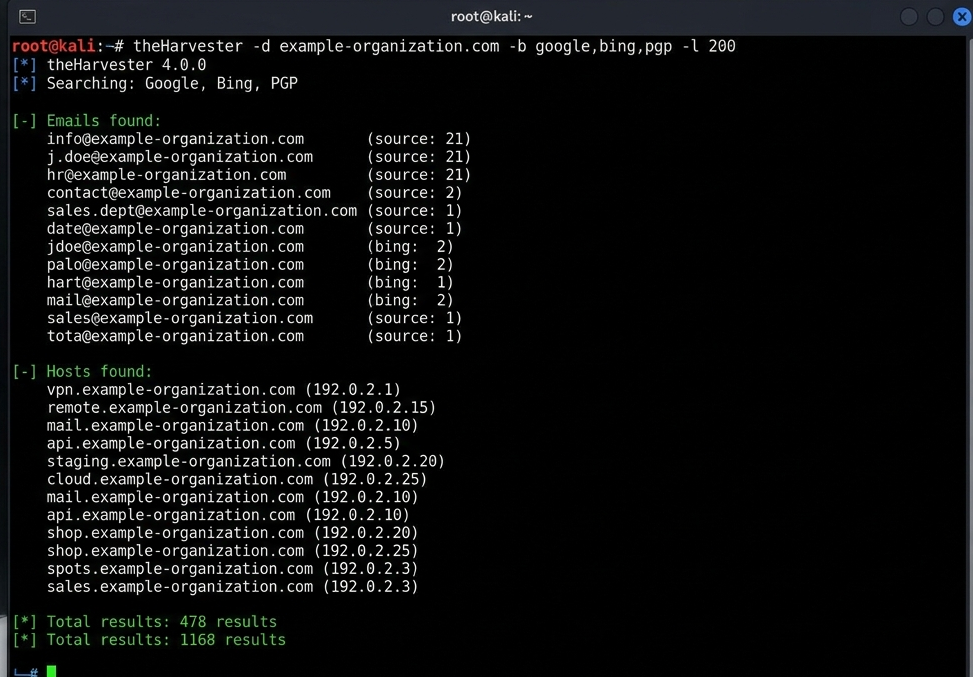The height and width of the screenshot is (677, 973).
Task: Maximize the root@kali terminal window
Action: point(935,17)
